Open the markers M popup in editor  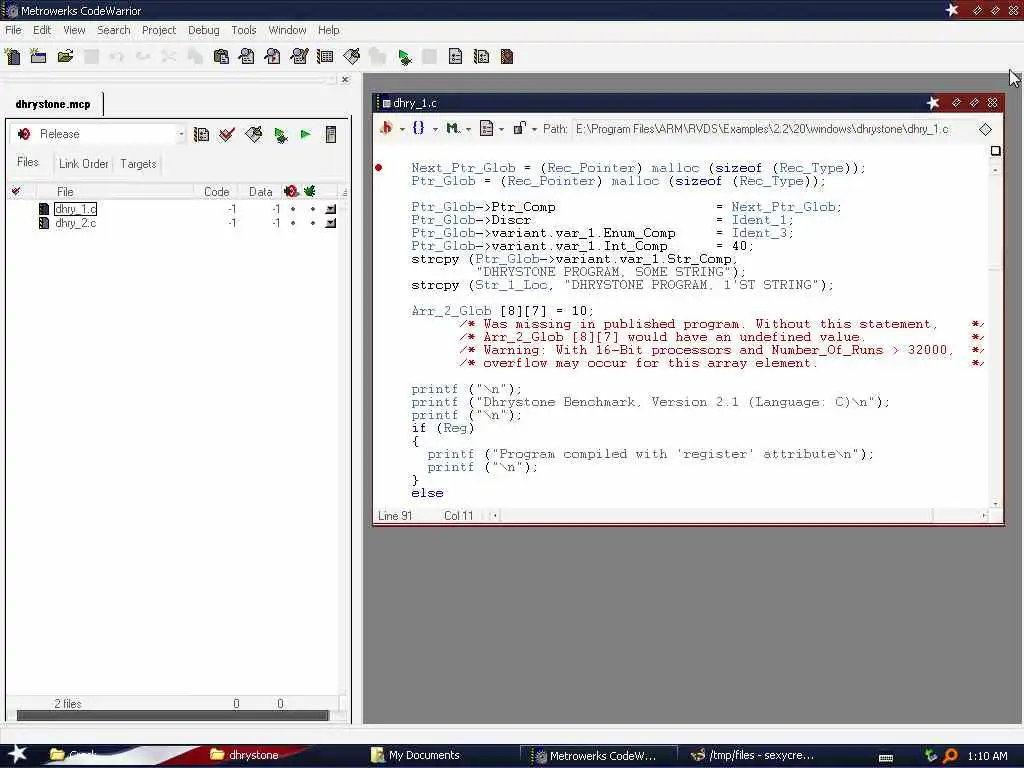pyautogui.click(x=453, y=128)
